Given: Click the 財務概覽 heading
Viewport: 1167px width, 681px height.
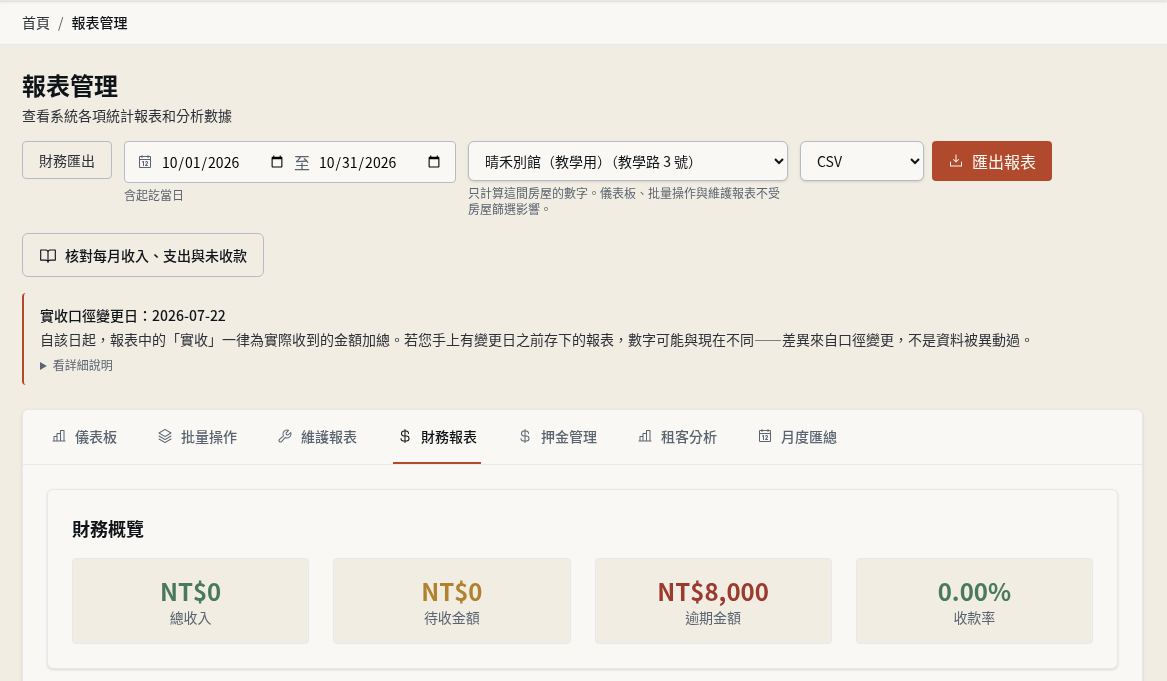Looking at the screenshot, I should [108, 529].
